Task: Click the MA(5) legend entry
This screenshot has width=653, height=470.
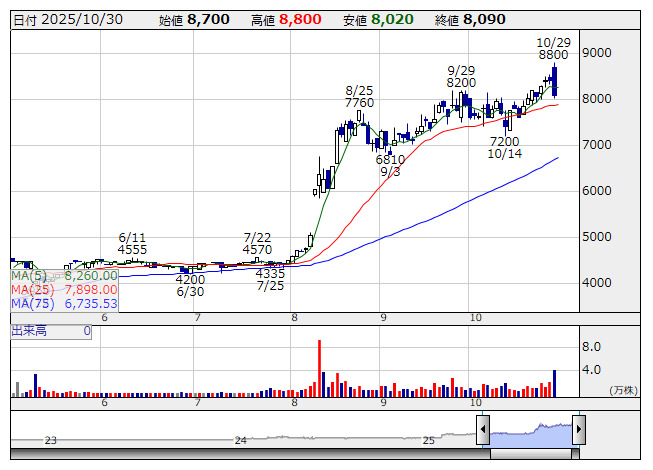Action: pyautogui.click(x=64, y=275)
